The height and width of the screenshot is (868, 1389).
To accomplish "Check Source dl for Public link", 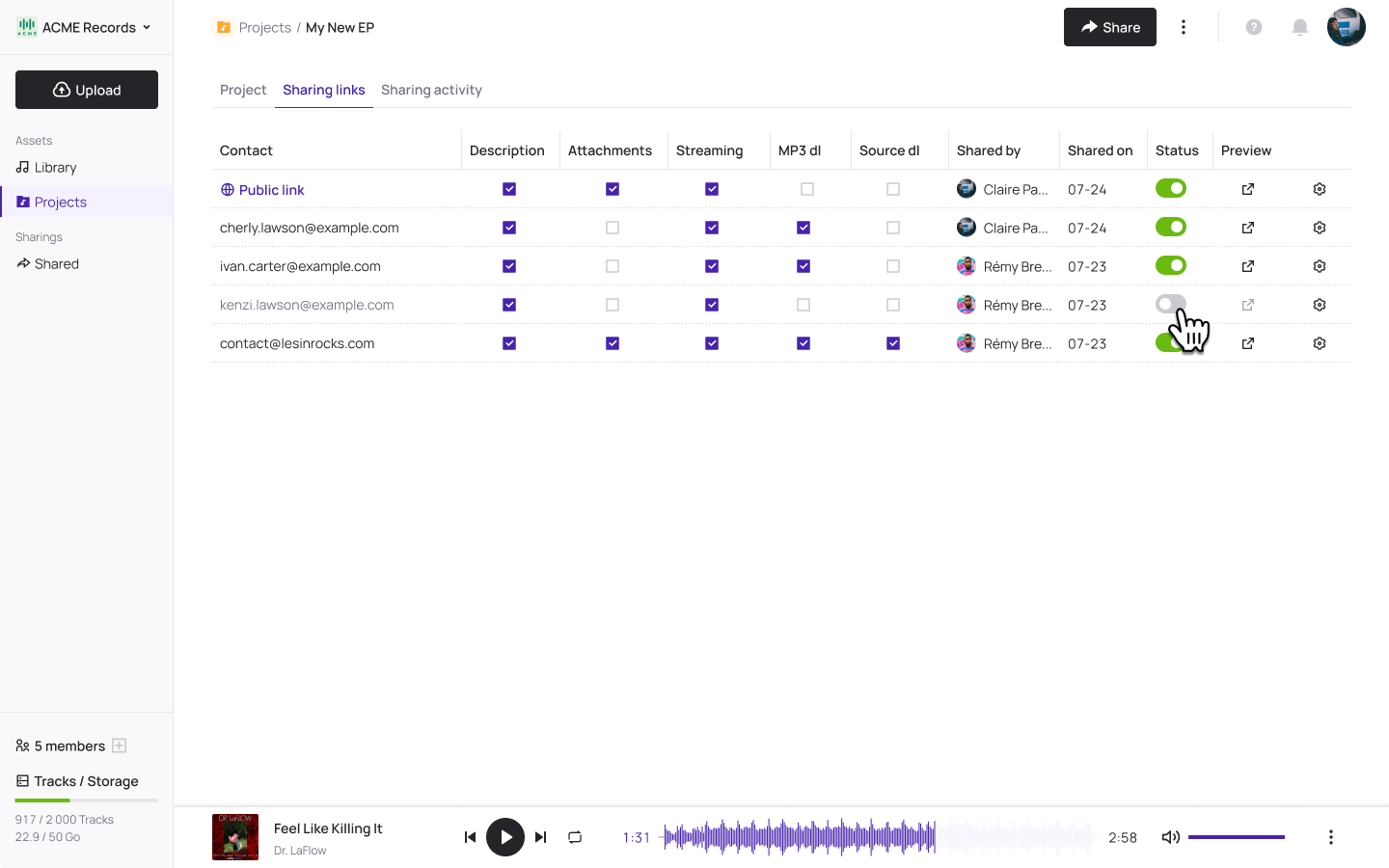I will click(893, 189).
